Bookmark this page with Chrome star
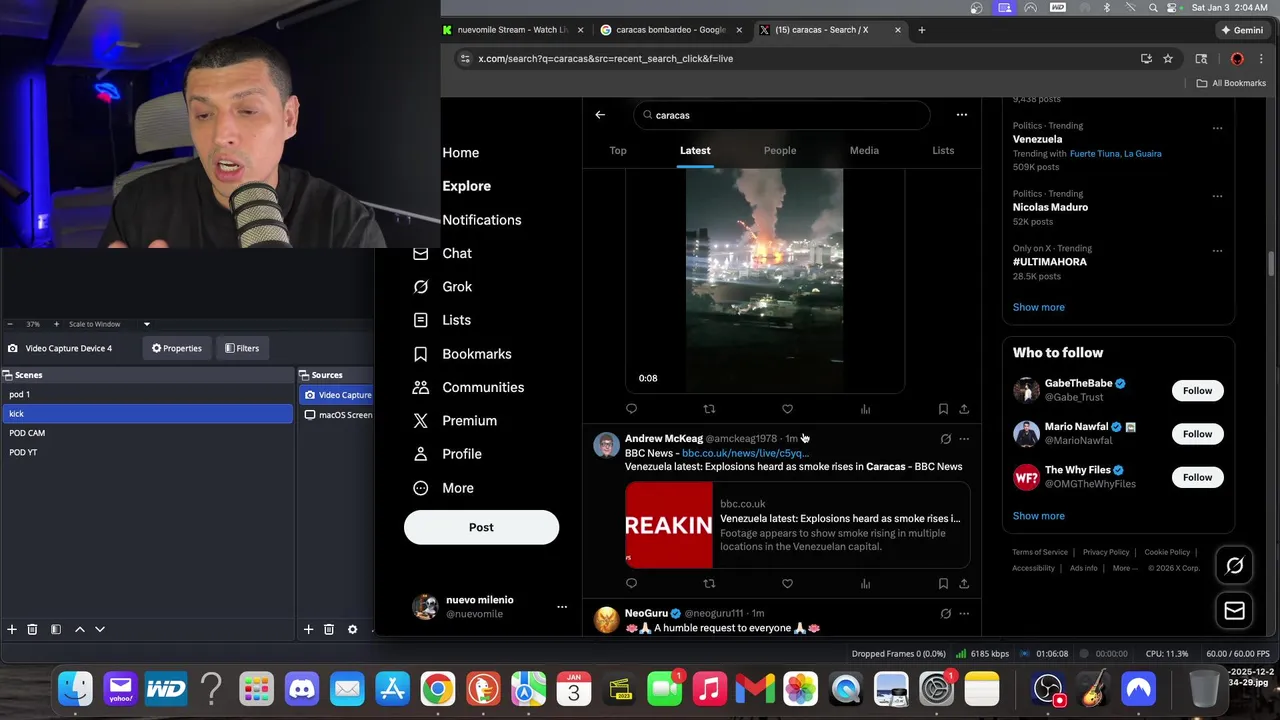The image size is (1280, 720). 1167,59
